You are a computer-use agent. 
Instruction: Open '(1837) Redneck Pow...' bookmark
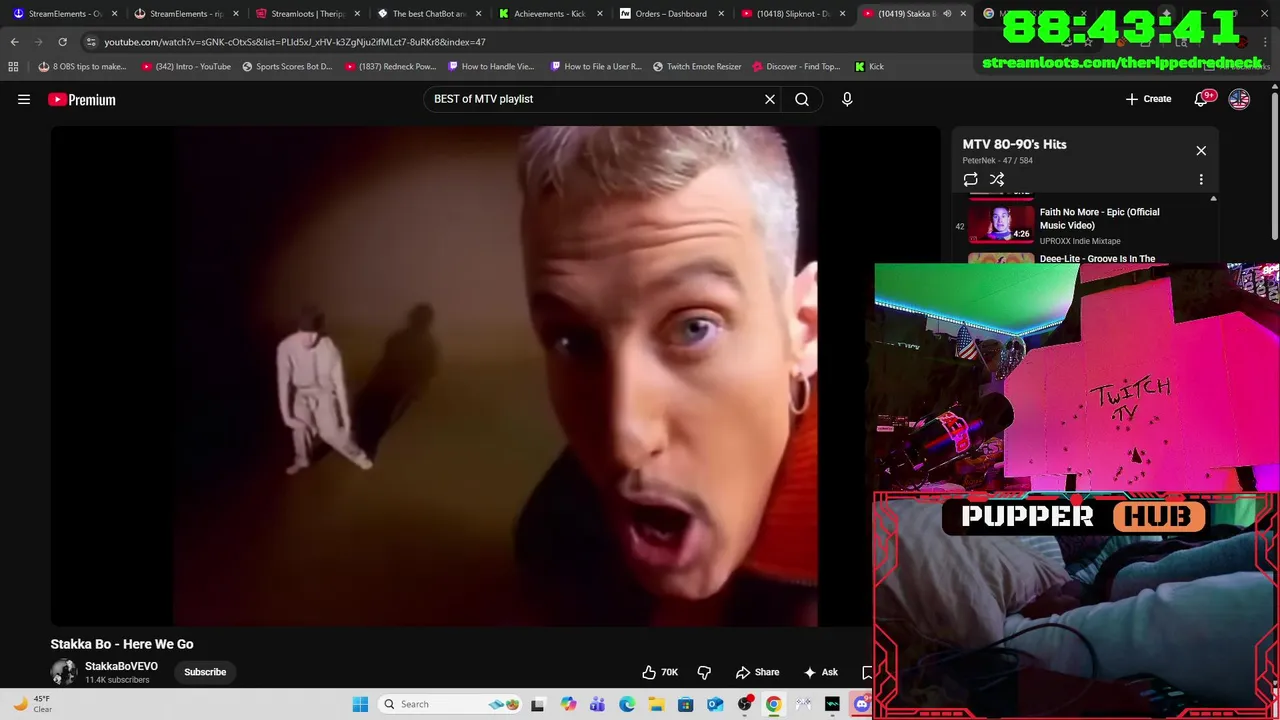point(391,66)
